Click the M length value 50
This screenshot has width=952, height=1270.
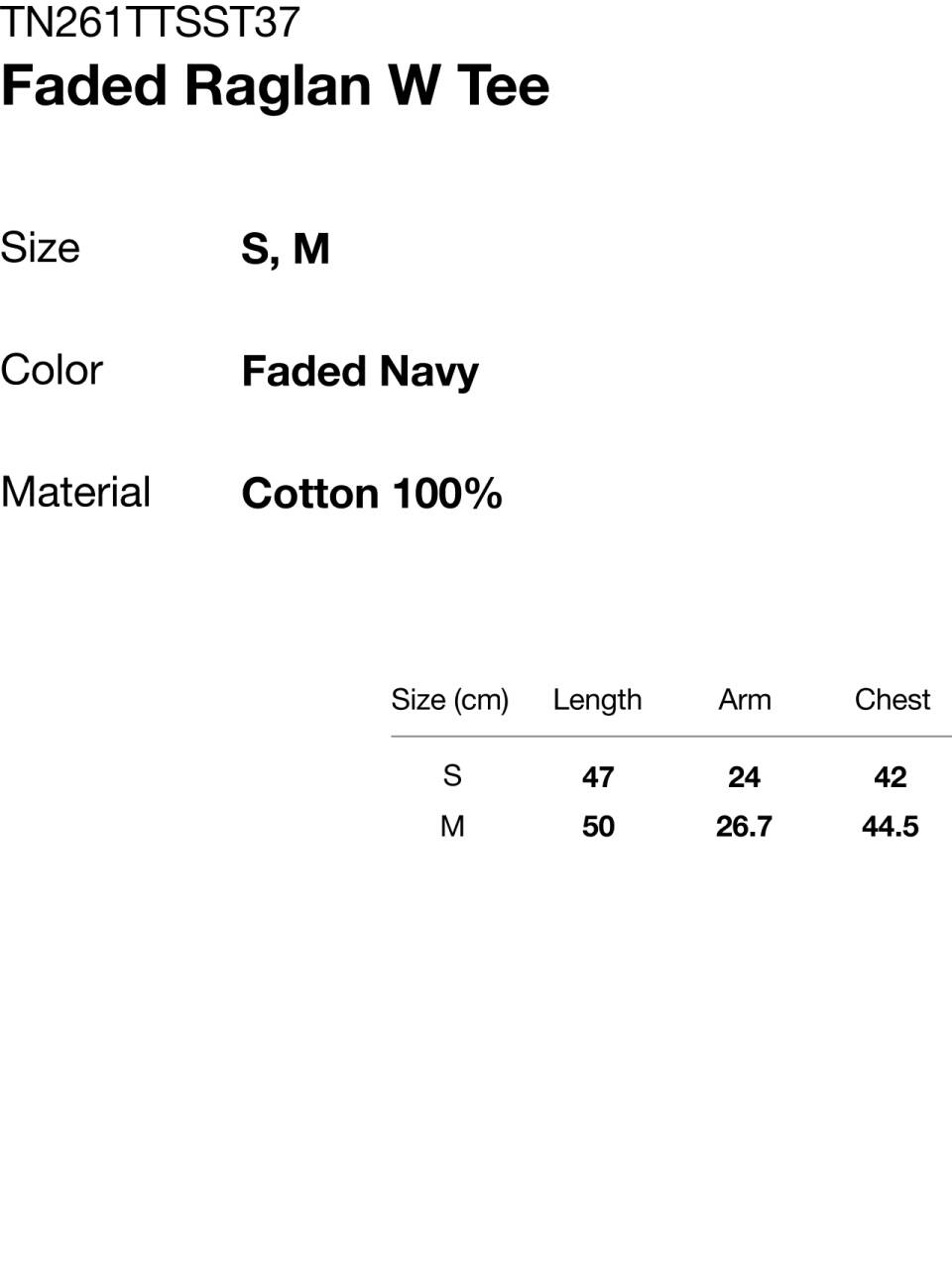click(x=598, y=827)
